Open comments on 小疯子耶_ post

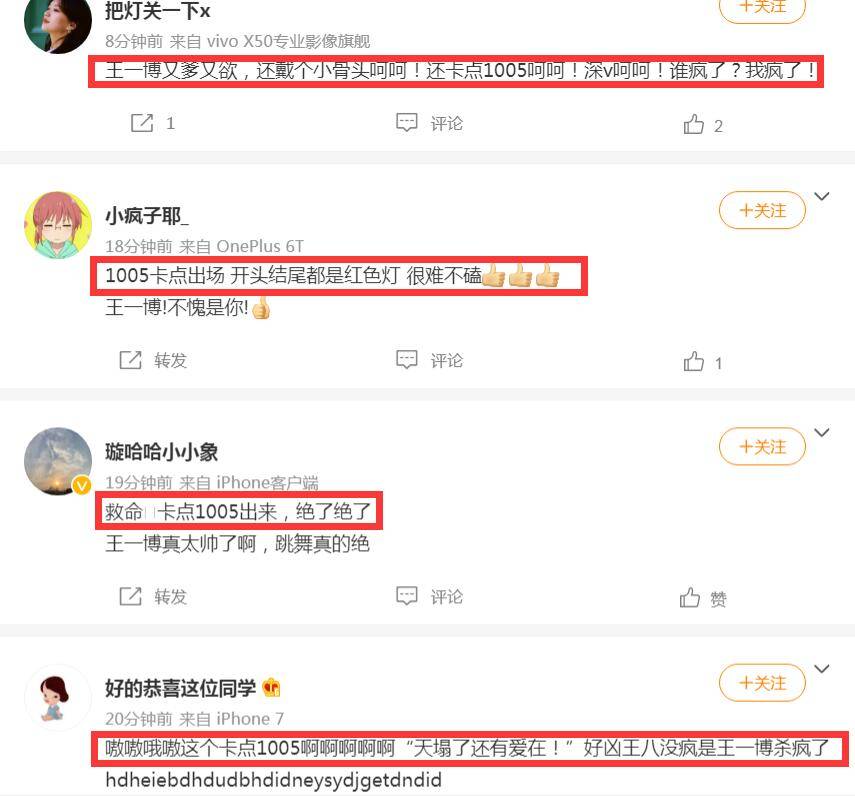pos(429,360)
